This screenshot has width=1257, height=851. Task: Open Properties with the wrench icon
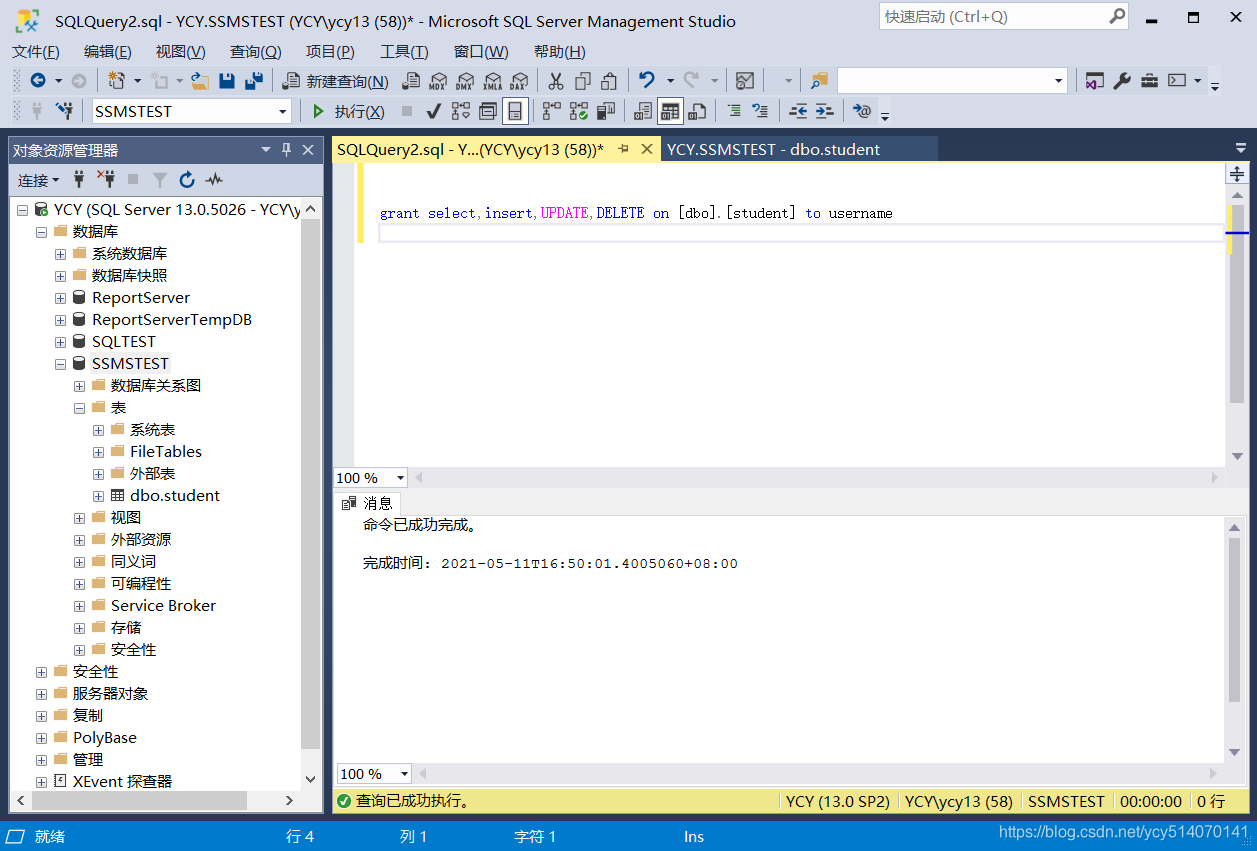pyautogui.click(x=1122, y=81)
